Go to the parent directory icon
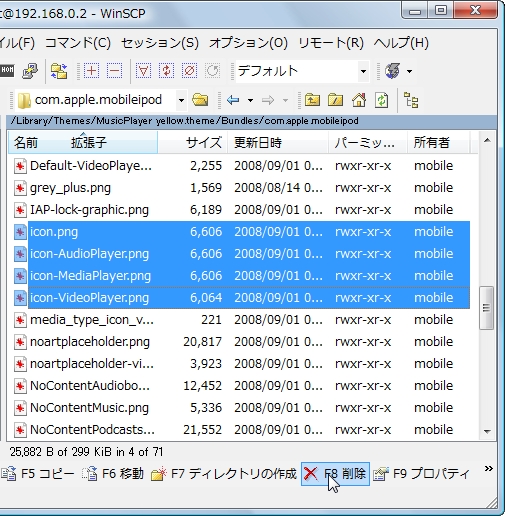 [312, 100]
